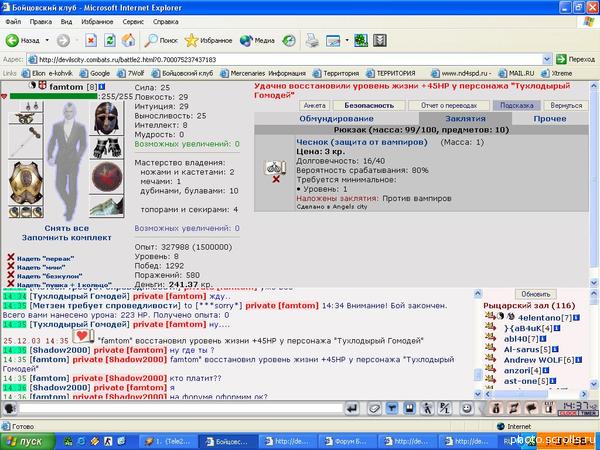The width and height of the screenshot is (600, 450).
Task: Click the Снять все link
Action: (67, 228)
